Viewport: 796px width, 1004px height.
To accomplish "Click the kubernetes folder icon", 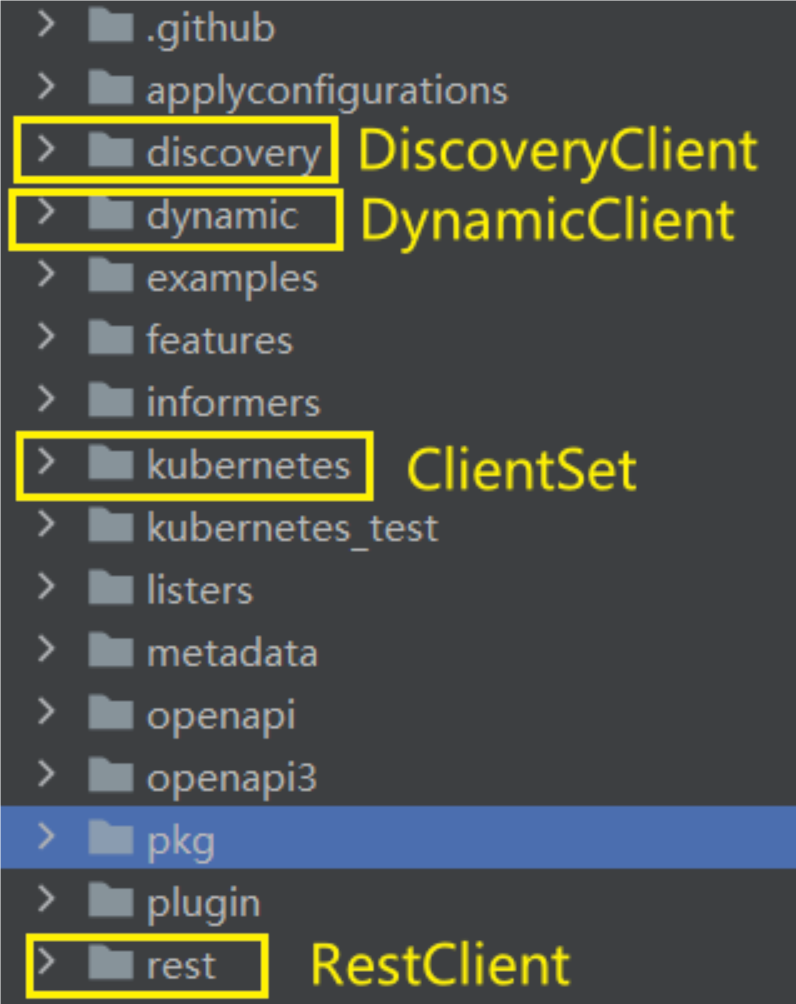I will pyautogui.click(x=110, y=464).
